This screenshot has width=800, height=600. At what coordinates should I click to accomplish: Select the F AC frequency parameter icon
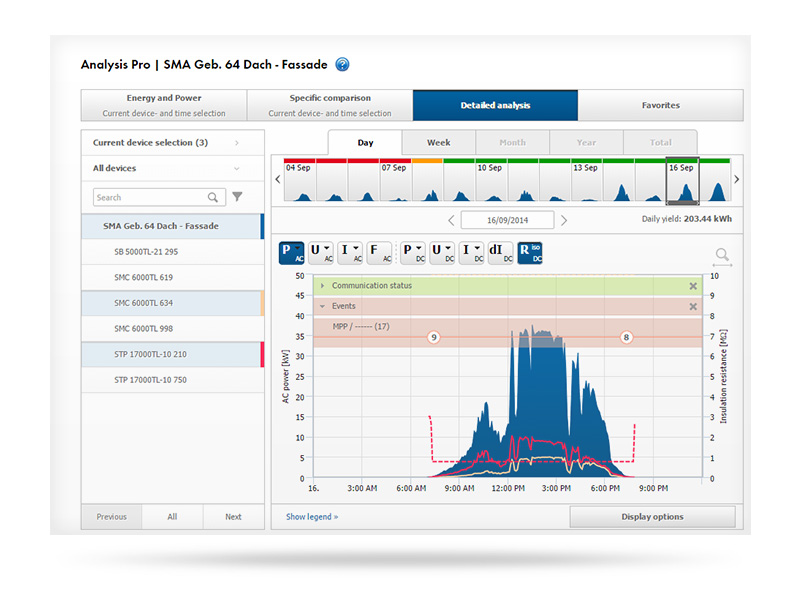377,252
